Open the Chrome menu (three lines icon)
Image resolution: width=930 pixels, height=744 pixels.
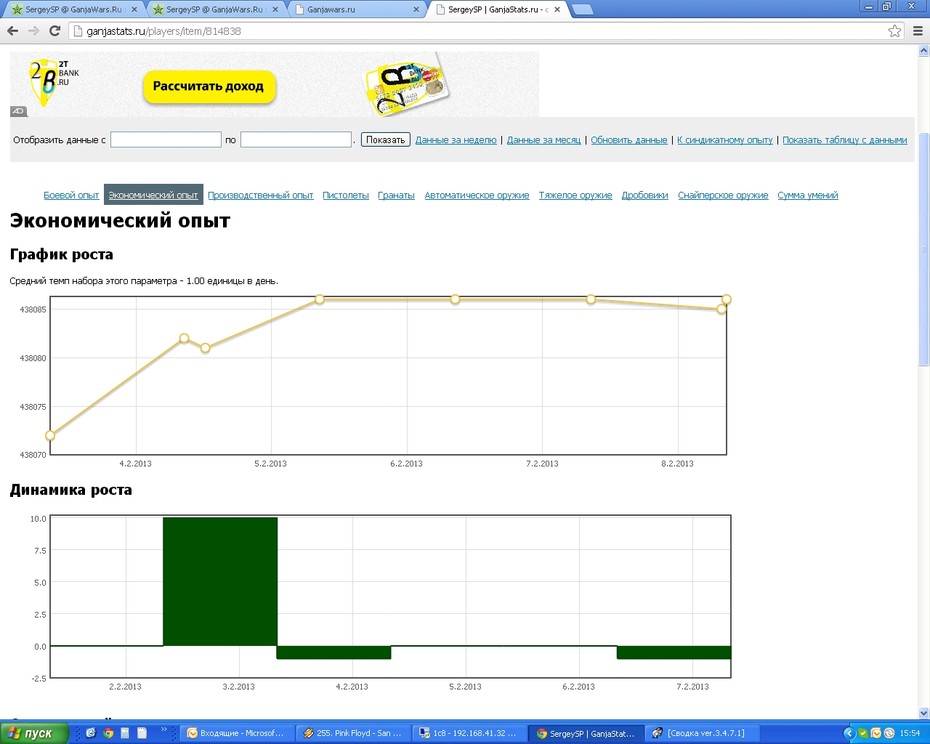918,31
